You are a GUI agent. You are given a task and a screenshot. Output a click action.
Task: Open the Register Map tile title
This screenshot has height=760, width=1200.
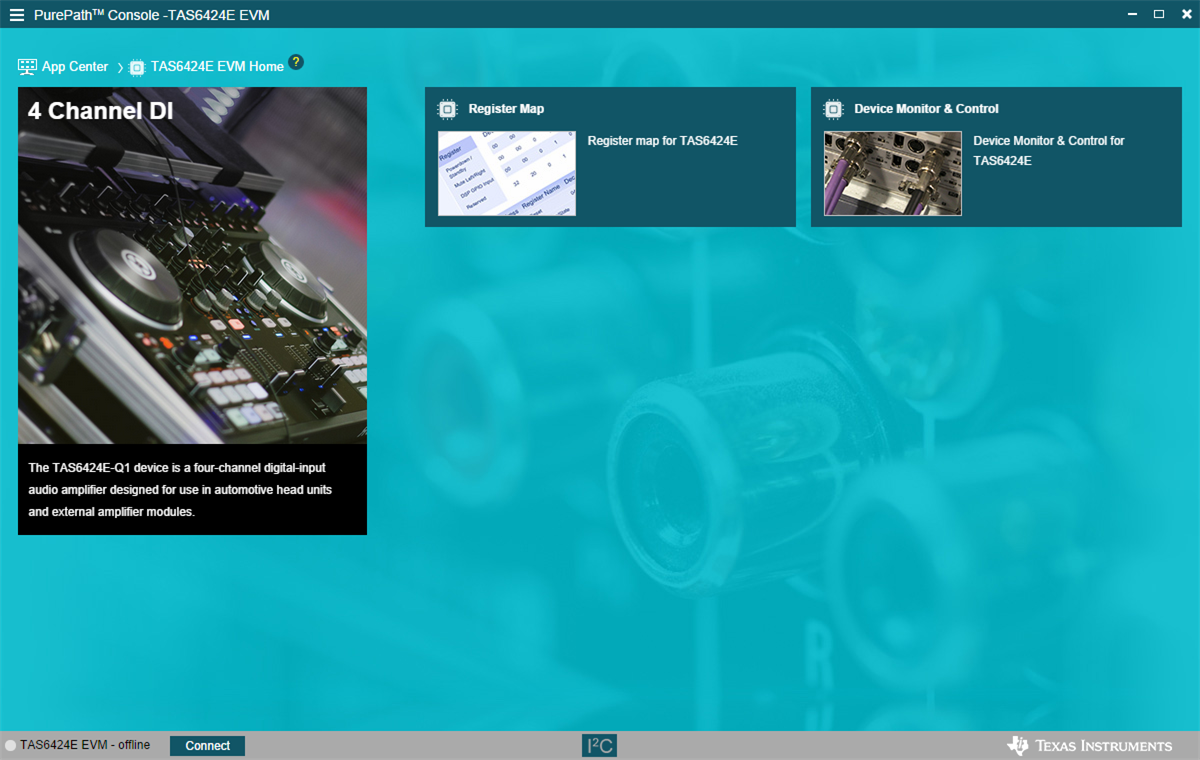coord(506,109)
